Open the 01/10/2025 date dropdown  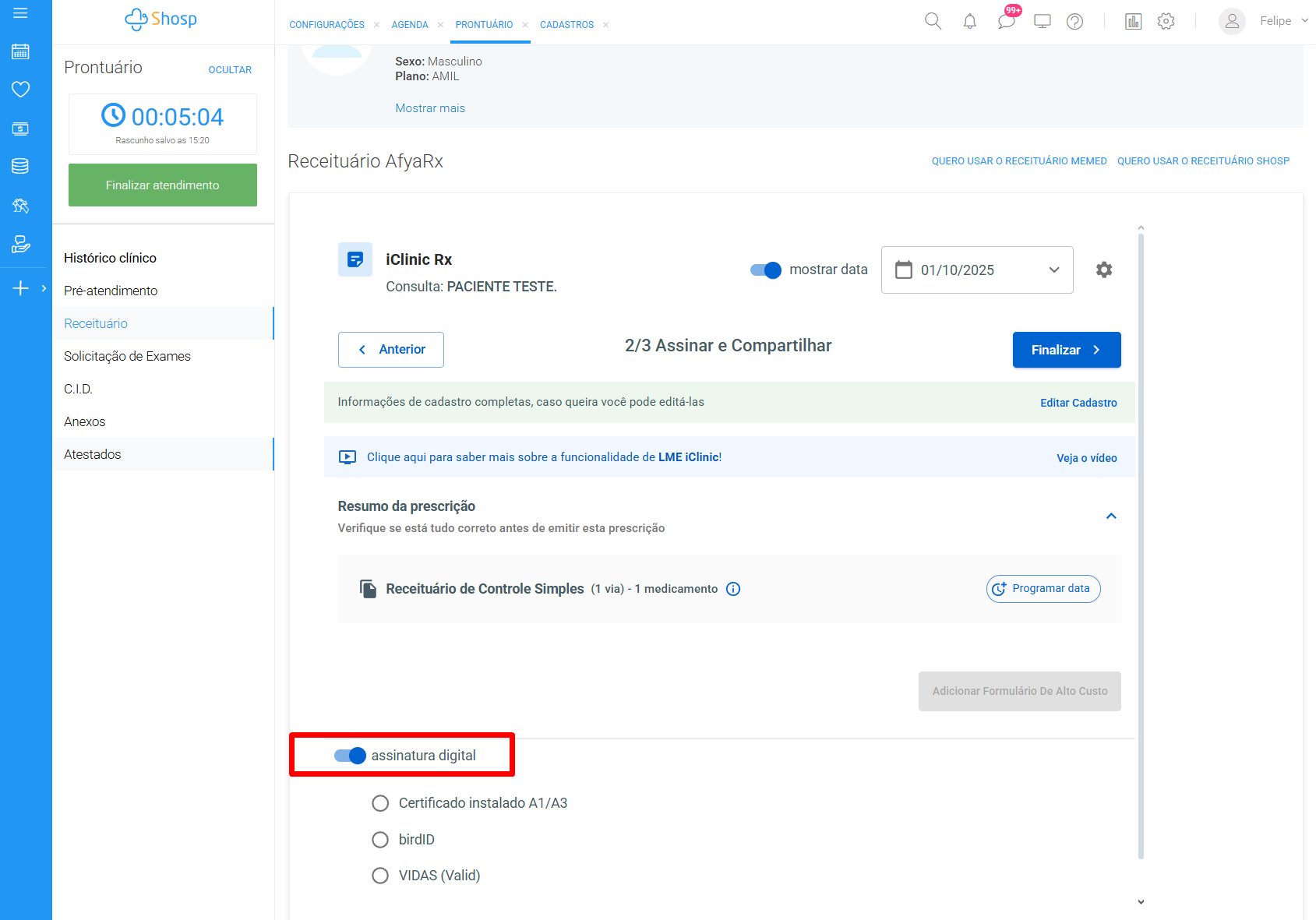pos(976,270)
